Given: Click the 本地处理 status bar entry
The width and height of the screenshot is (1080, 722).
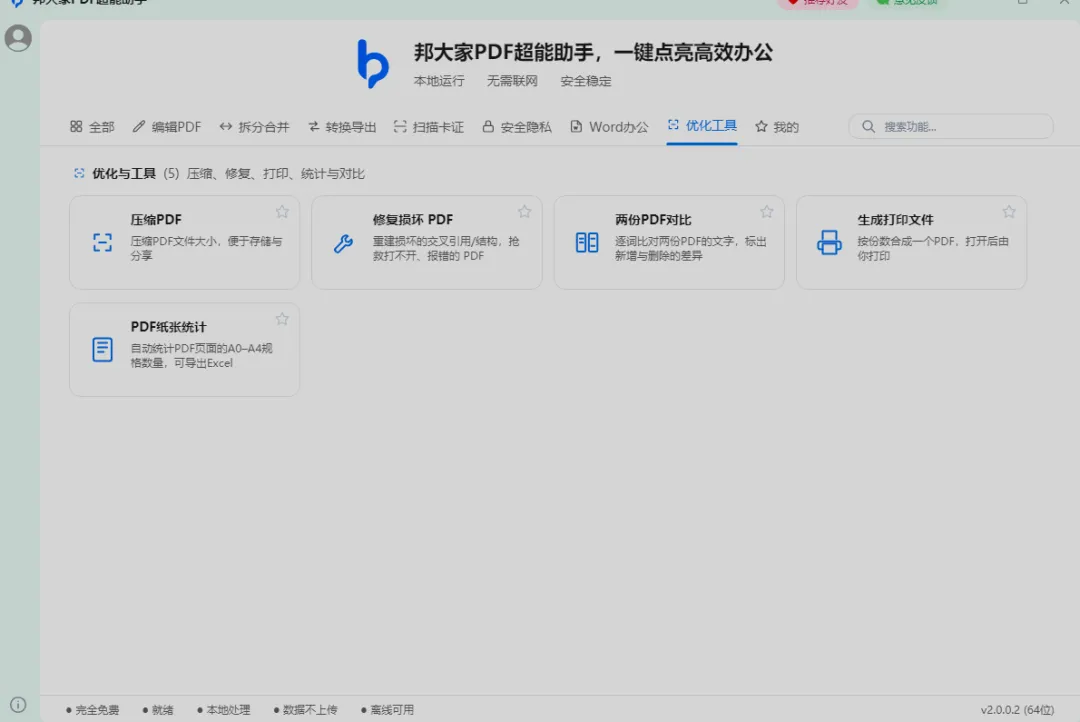Looking at the screenshot, I should pos(224,710).
